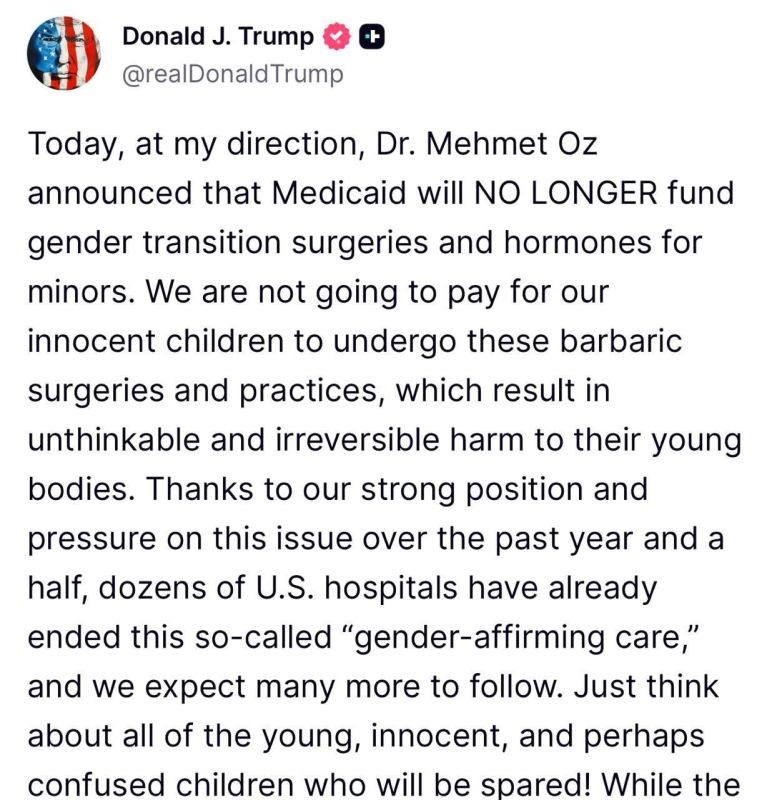Screen dimensions: 772x800
Task: Click the name 'Dr. Mehmet Oz' in post
Action: [486, 144]
